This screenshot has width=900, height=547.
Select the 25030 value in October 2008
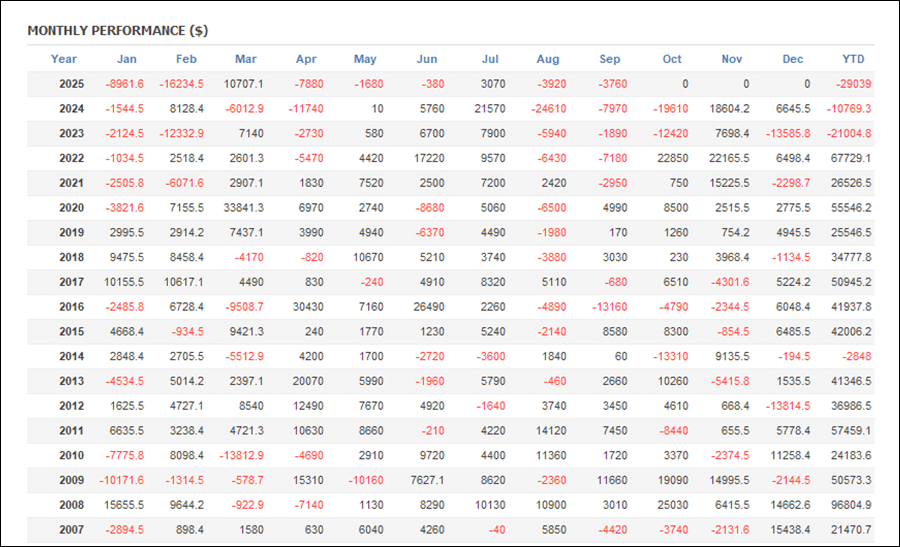[671, 505]
